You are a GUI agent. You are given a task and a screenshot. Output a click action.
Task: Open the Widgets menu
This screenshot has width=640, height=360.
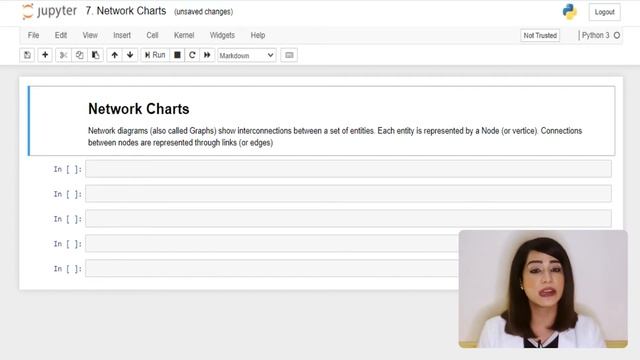222,35
